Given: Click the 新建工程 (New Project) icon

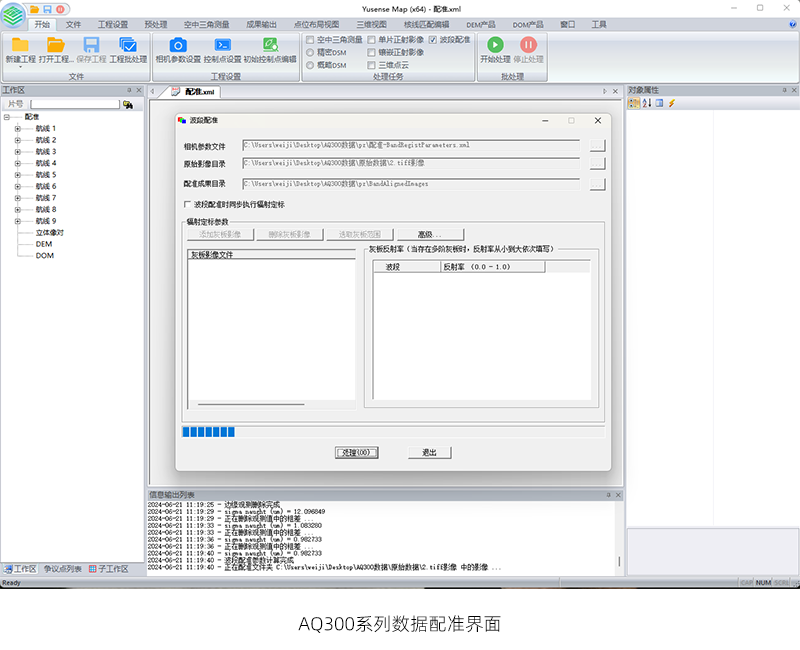Looking at the screenshot, I should click(x=20, y=45).
